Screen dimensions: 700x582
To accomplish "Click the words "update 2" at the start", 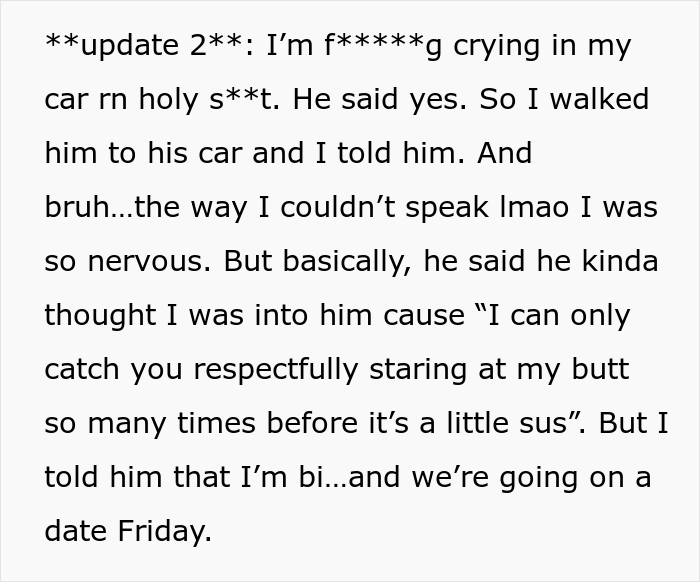I will pyautogui.click(x=144, y=46).
